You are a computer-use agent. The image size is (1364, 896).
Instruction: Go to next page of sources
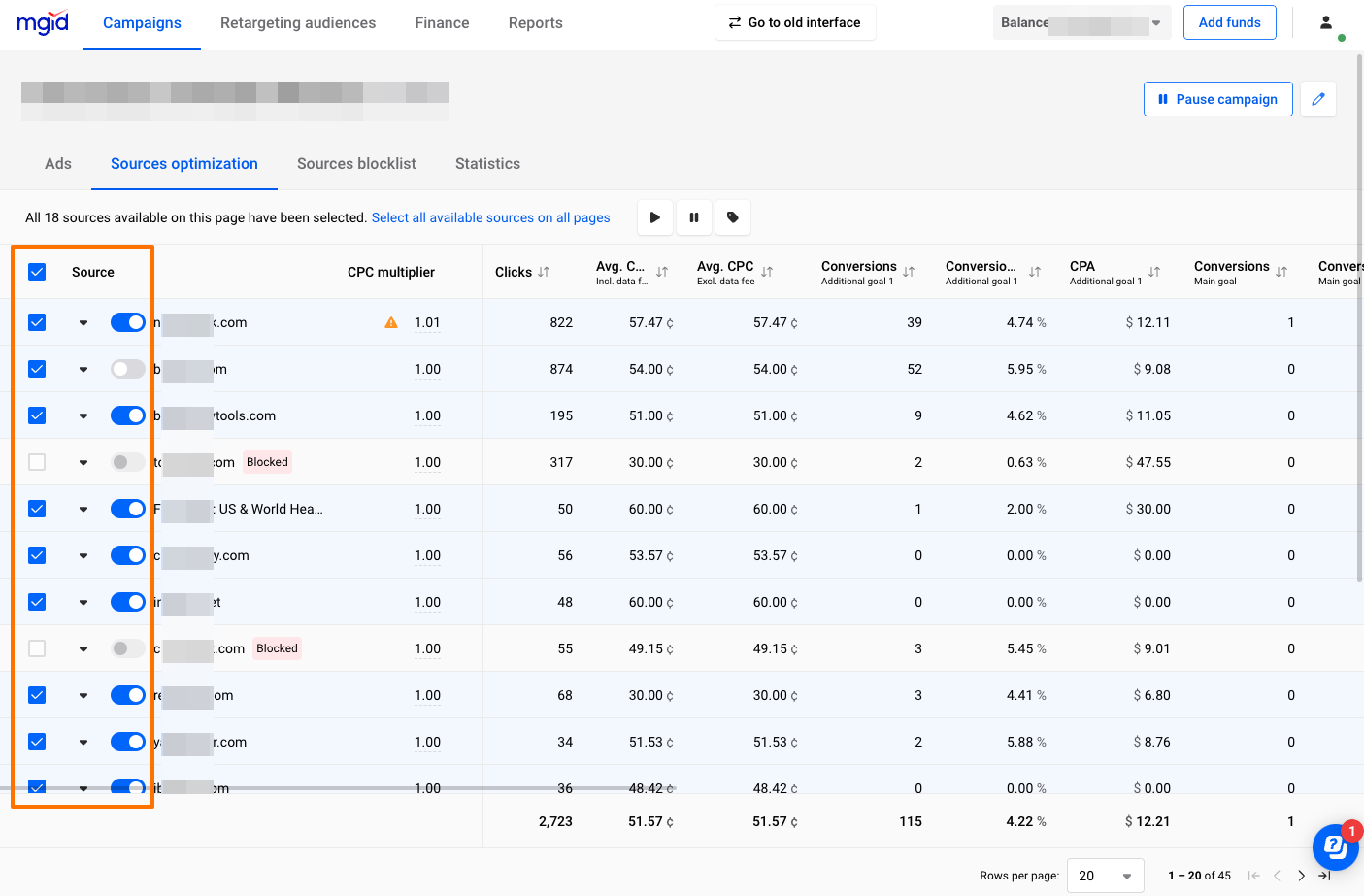1301,876
